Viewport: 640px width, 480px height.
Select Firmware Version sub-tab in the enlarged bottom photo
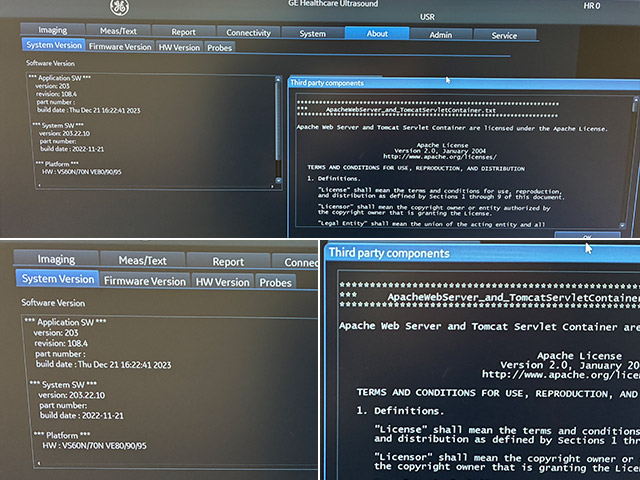pos(144,281)
